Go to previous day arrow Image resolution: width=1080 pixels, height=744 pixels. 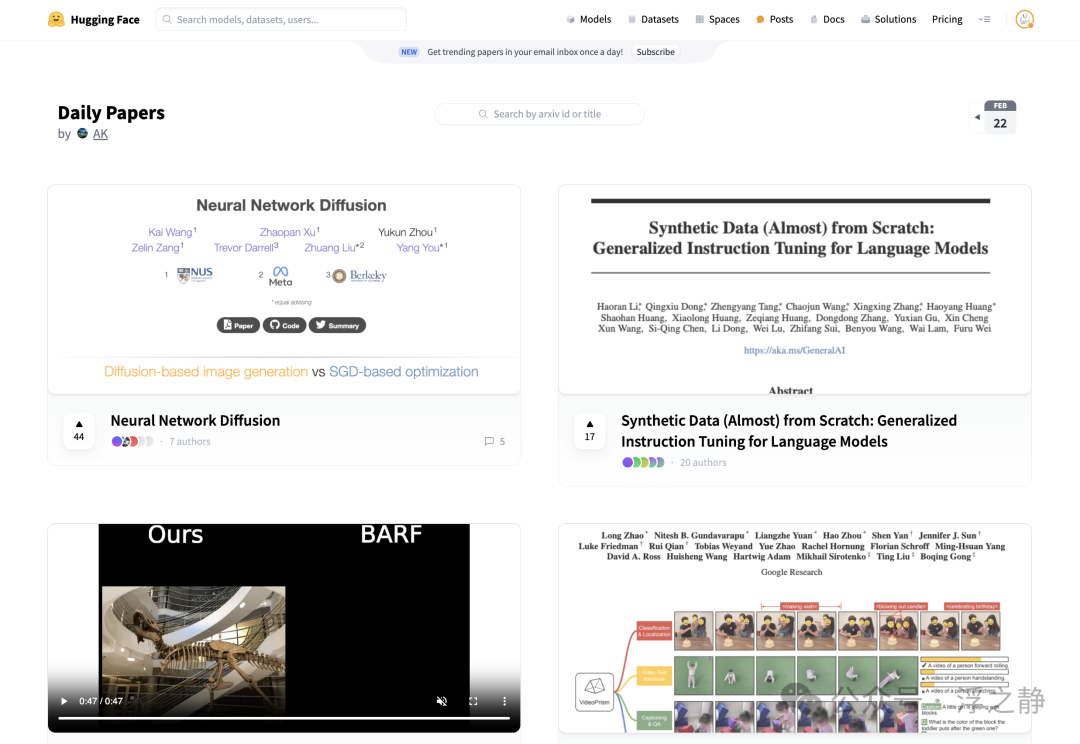[x=977, y=117]
